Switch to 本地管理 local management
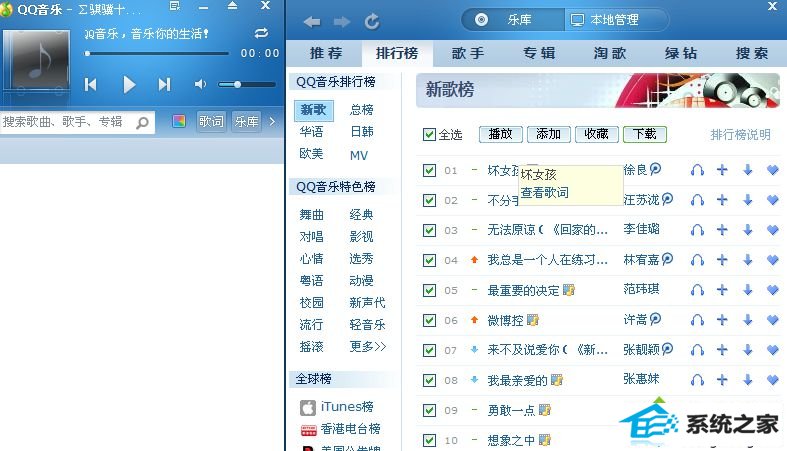Screen dimensions: 787x451 616,20
